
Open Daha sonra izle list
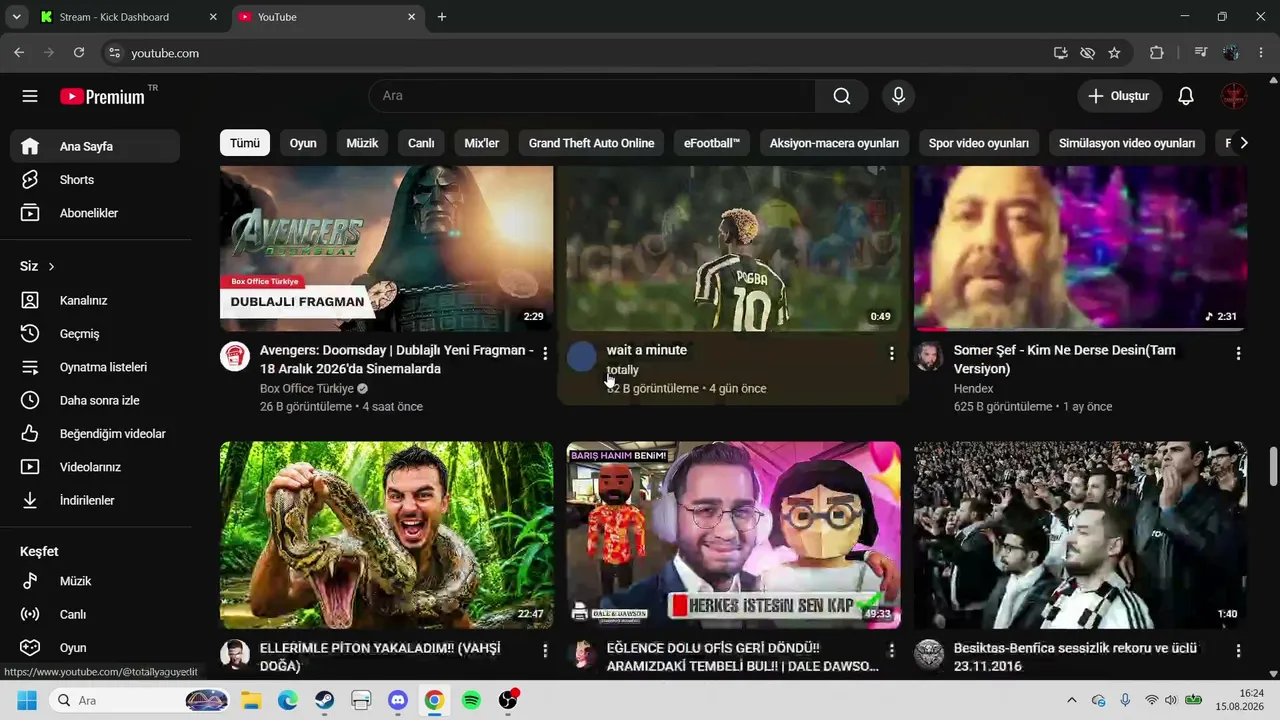point(96,400)
